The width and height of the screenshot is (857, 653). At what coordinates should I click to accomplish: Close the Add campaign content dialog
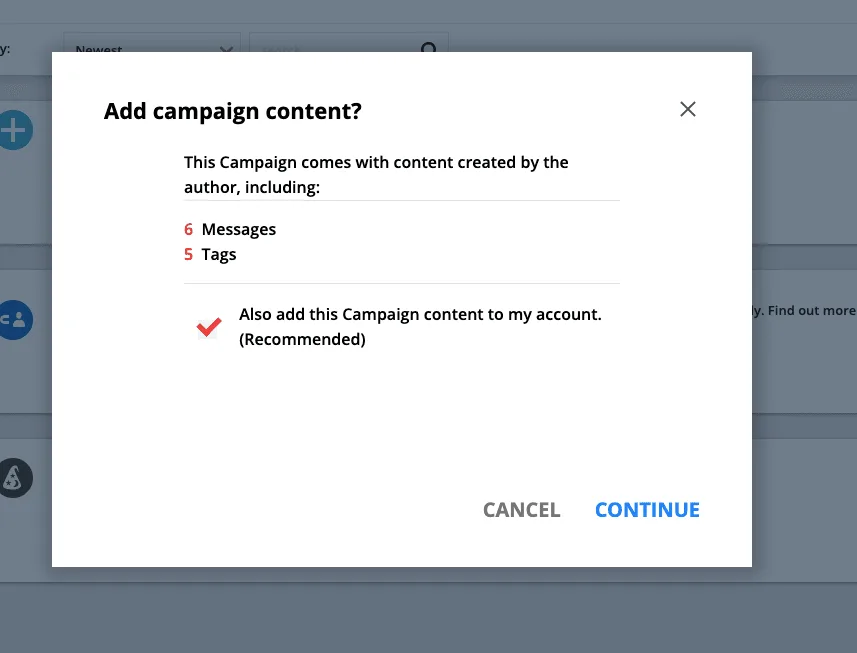click(x=688, y=109)
